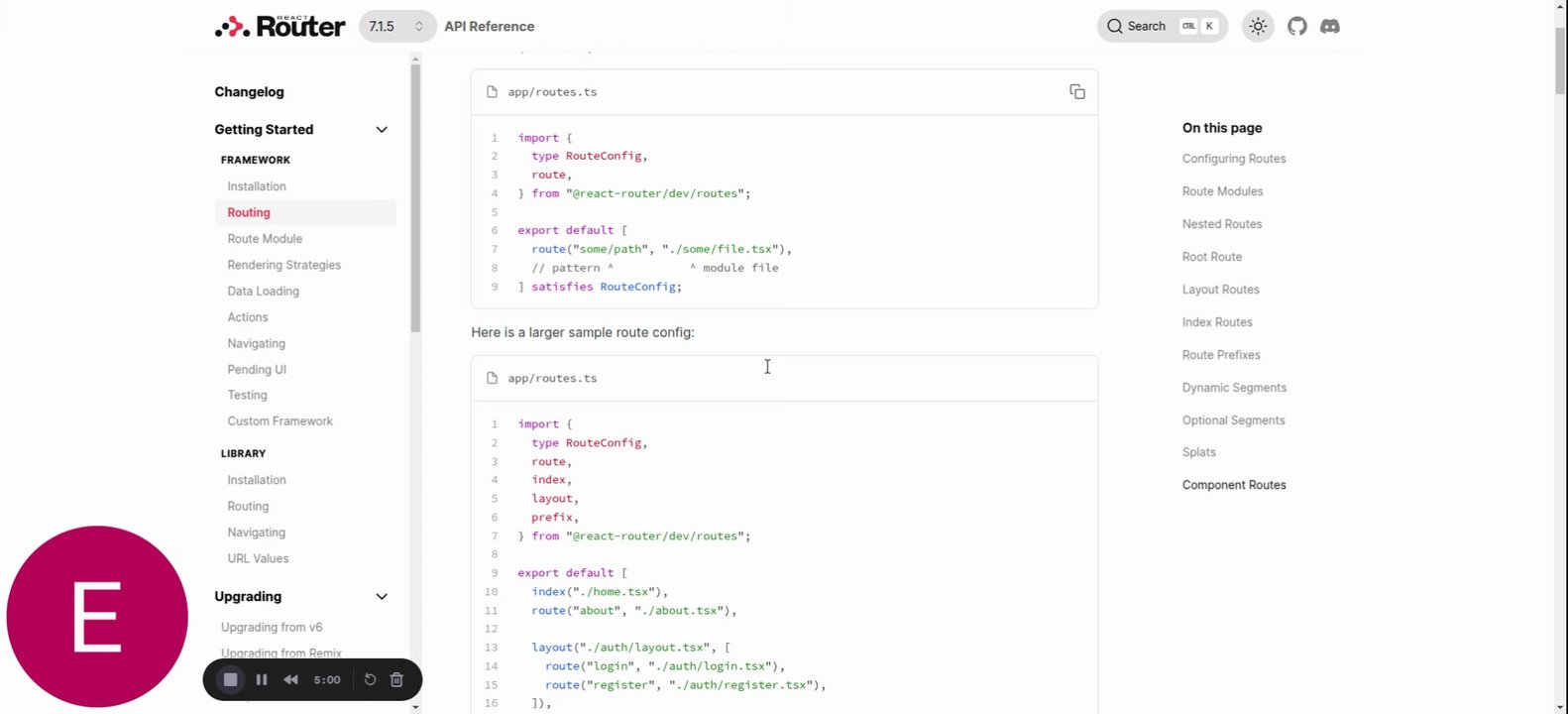The height and width of the screenshot is (714, 1568).
Task: Rewind the recording
Action: pyautogui.click(x=290, y=679)
